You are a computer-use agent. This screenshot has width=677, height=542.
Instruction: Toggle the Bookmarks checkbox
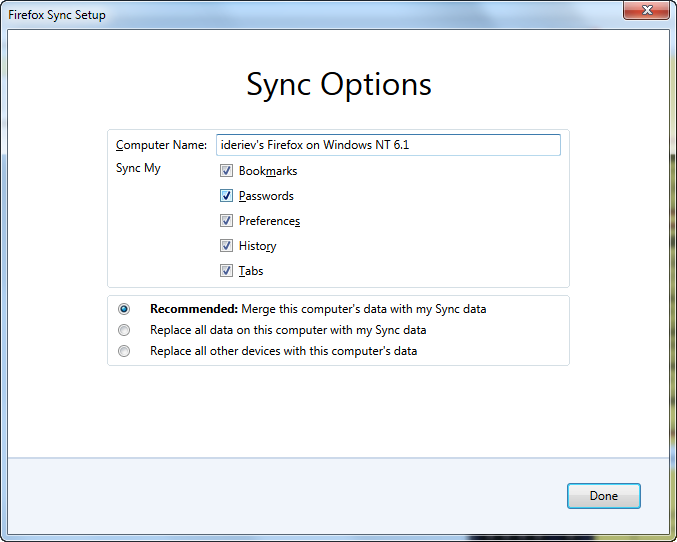[227, 171]
